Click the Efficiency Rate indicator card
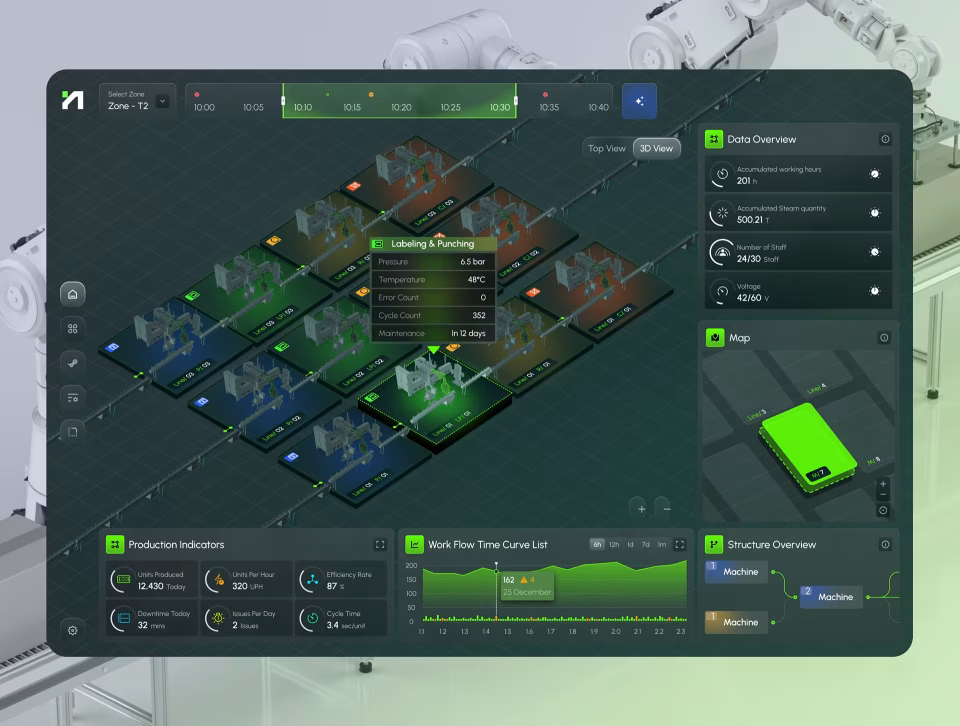This screenshot has height=726, width=960. coord(341,580)
